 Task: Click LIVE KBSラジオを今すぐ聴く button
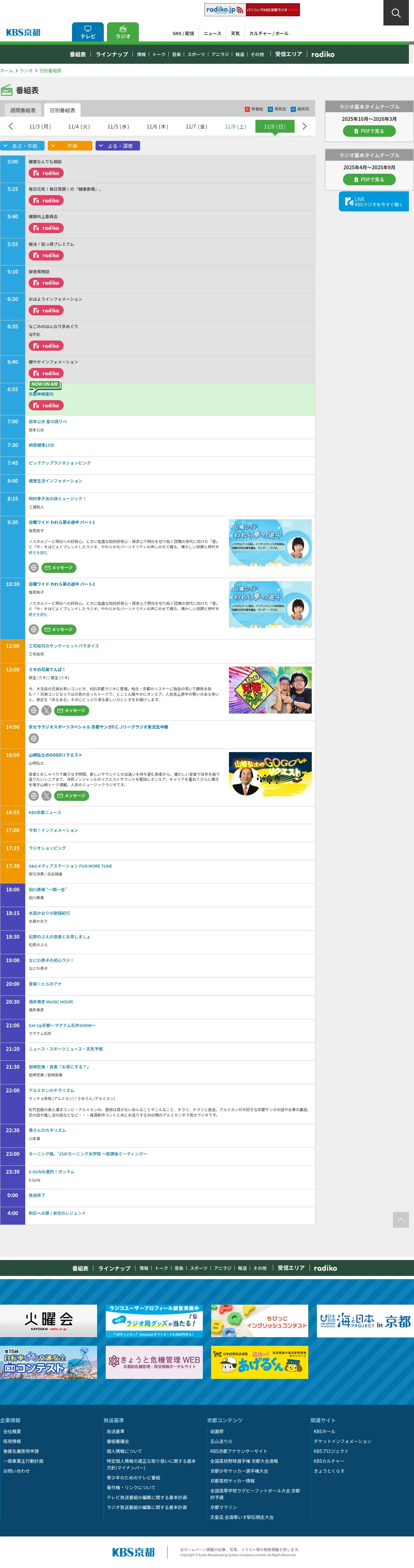[374, 201]
